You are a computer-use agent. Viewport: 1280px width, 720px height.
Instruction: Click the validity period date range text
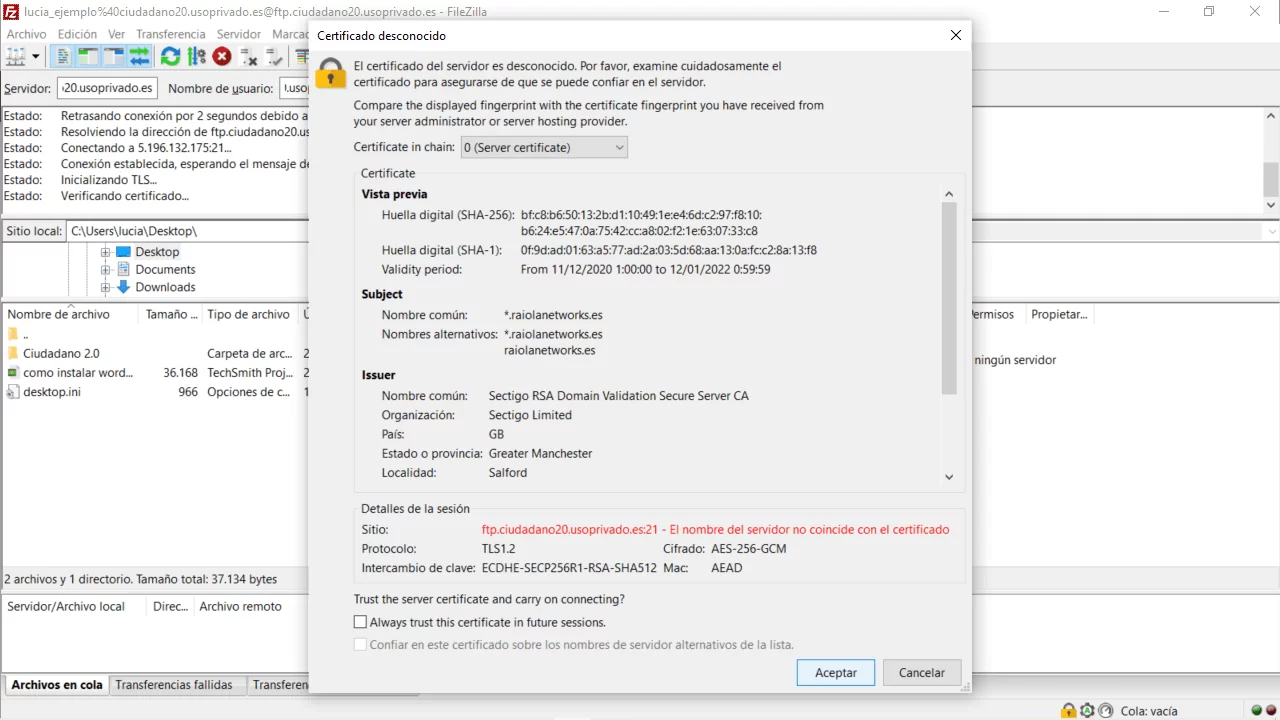[646, 269]
